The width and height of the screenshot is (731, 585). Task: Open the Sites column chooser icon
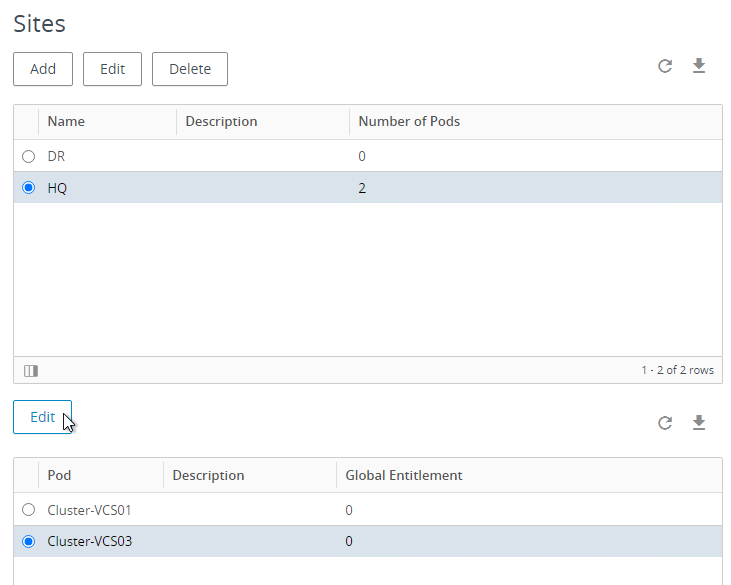pyautogui.click(x=31, y=371)
